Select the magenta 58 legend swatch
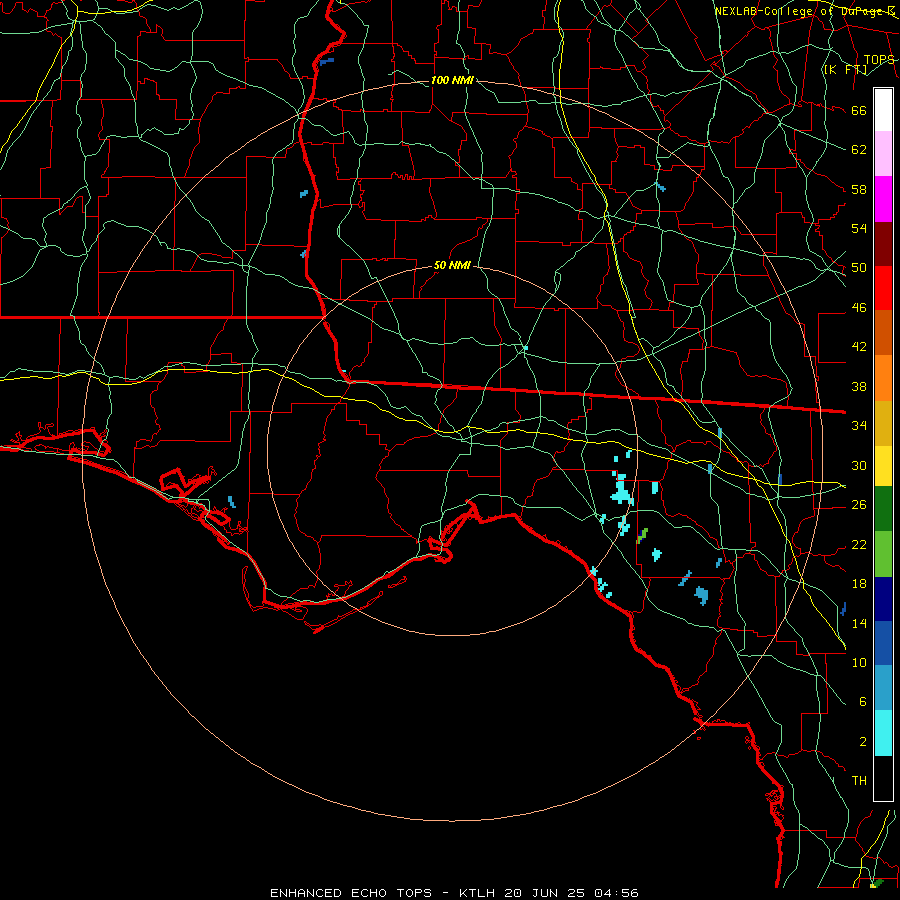The image size is (900, 900). [x=883, y=199]
